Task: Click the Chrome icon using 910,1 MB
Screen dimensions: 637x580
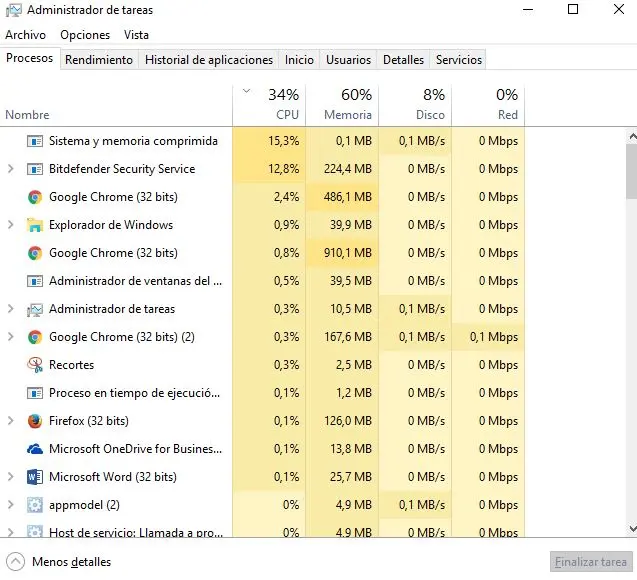Action: tap(35, 253)
